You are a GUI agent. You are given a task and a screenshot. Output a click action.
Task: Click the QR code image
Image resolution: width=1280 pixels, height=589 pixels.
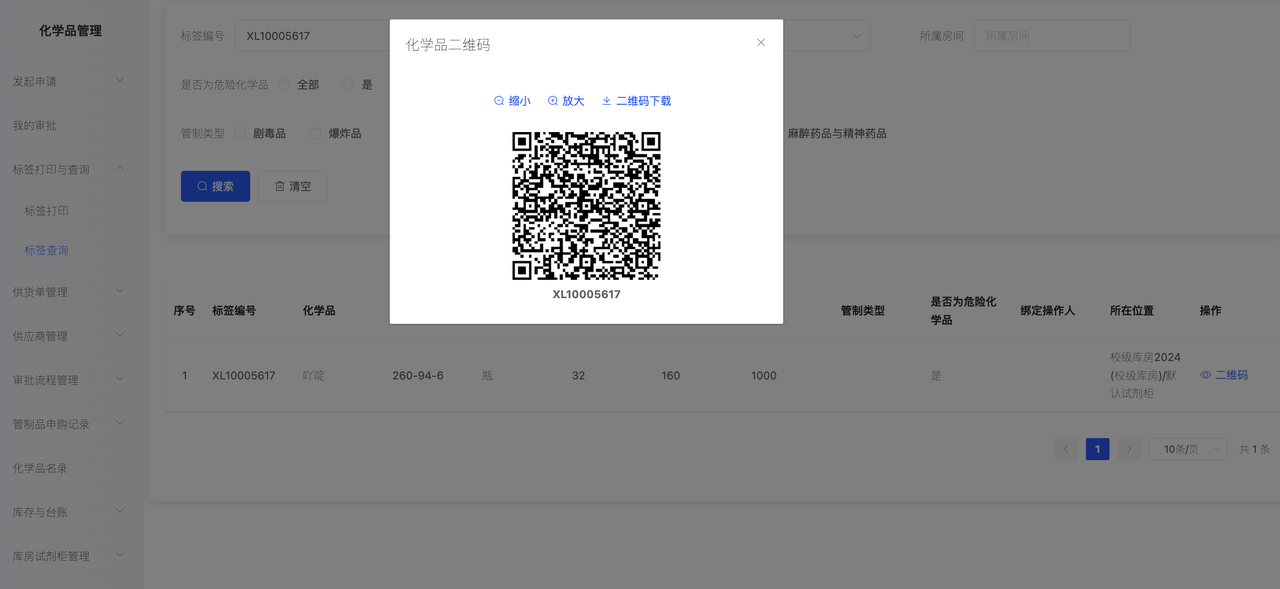[586, 206]
